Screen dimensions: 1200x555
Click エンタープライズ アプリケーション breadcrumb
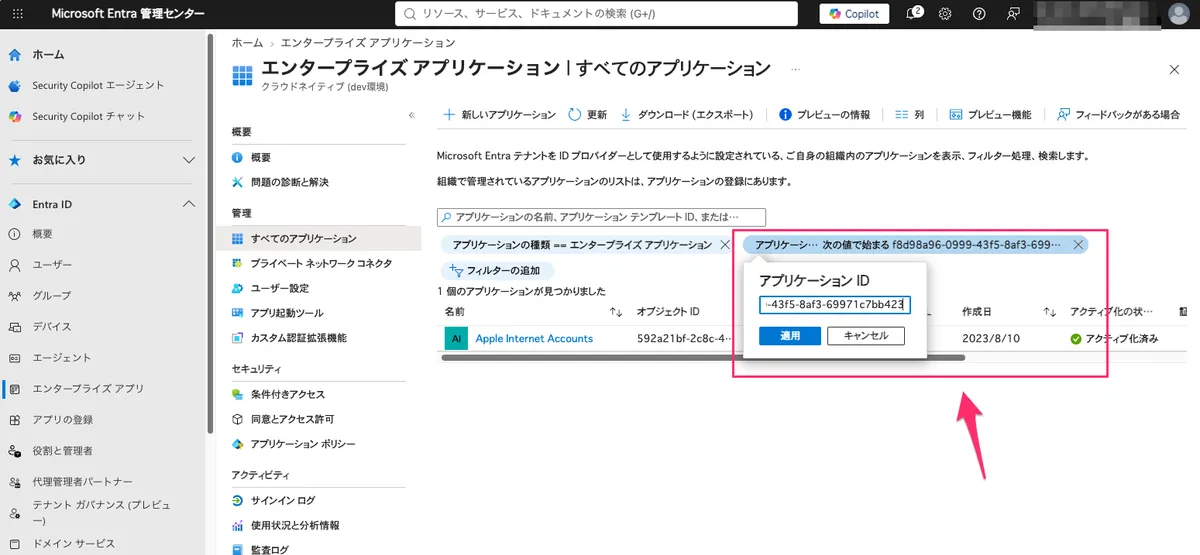pyautogui.click(x=368, y=43)
